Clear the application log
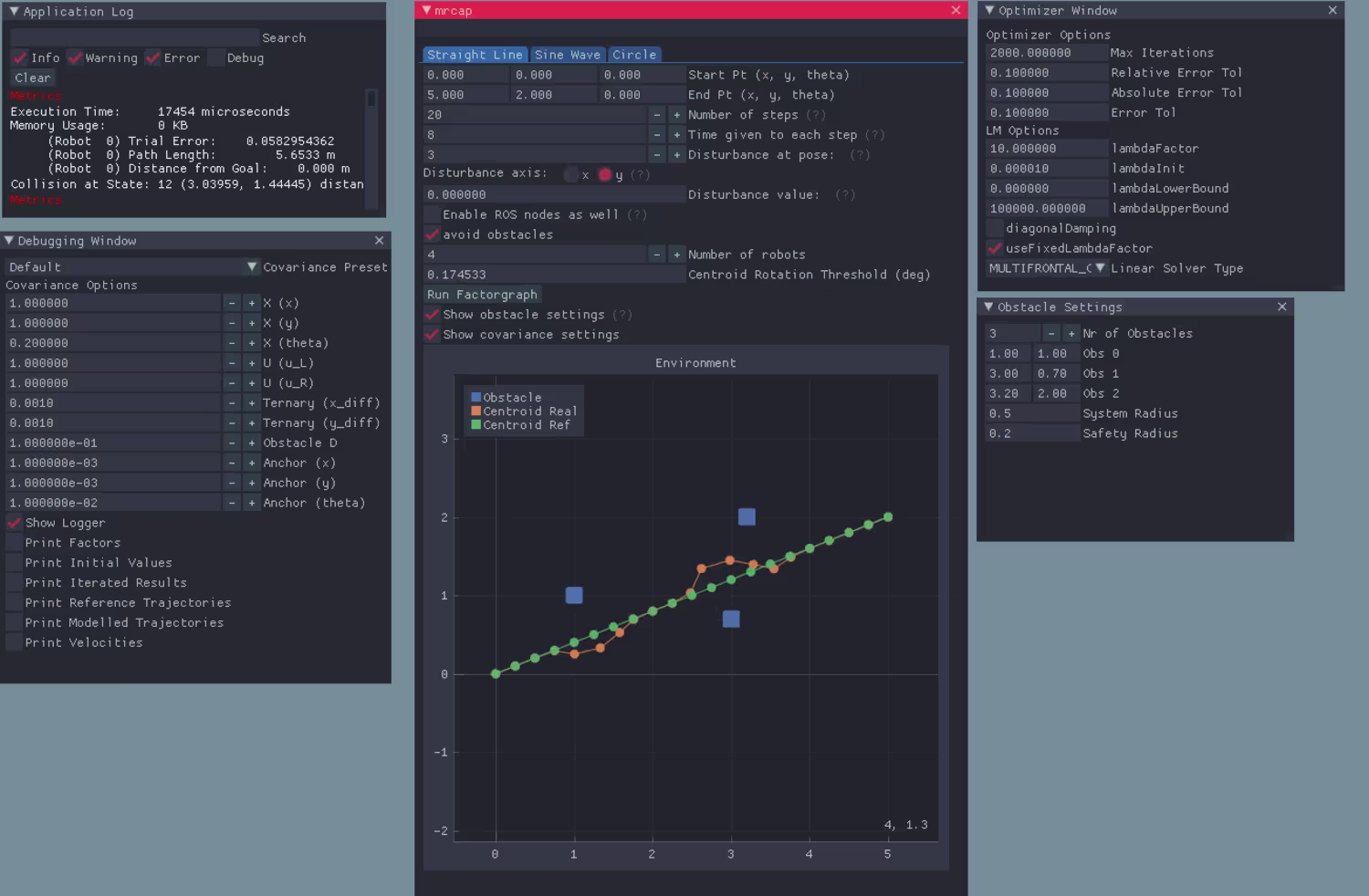 click(33, 78)
